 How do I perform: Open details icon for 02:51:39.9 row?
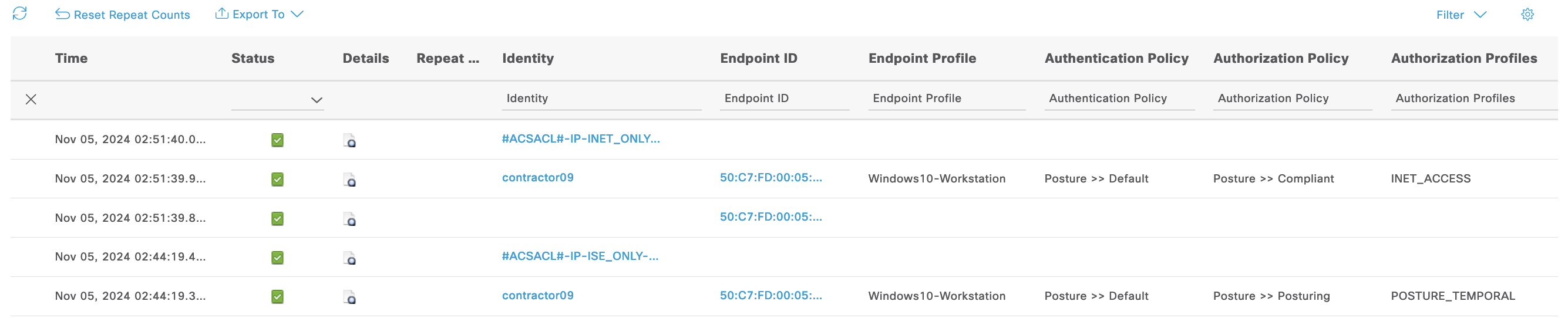point(349,180)
